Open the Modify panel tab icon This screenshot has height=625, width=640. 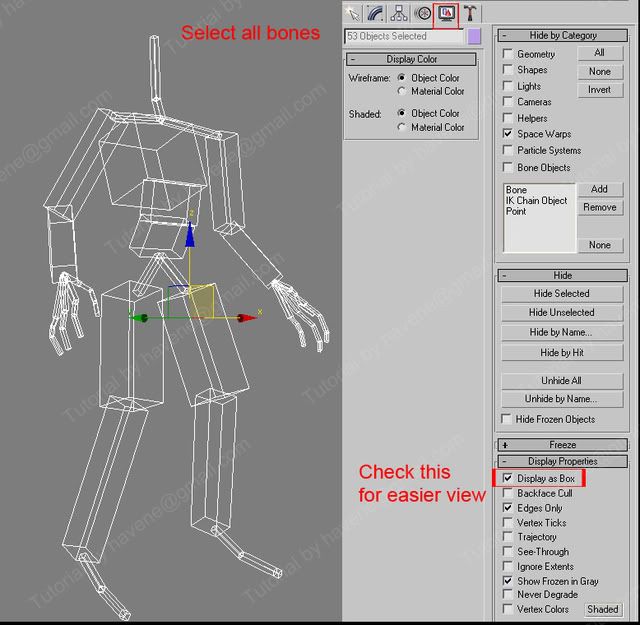376,13
